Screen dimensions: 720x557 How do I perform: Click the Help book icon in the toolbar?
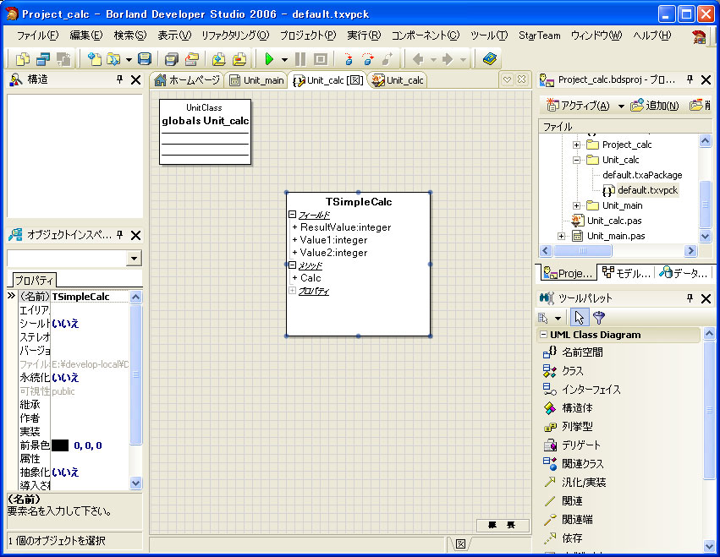pyautogui.click(x=490, y=59)
